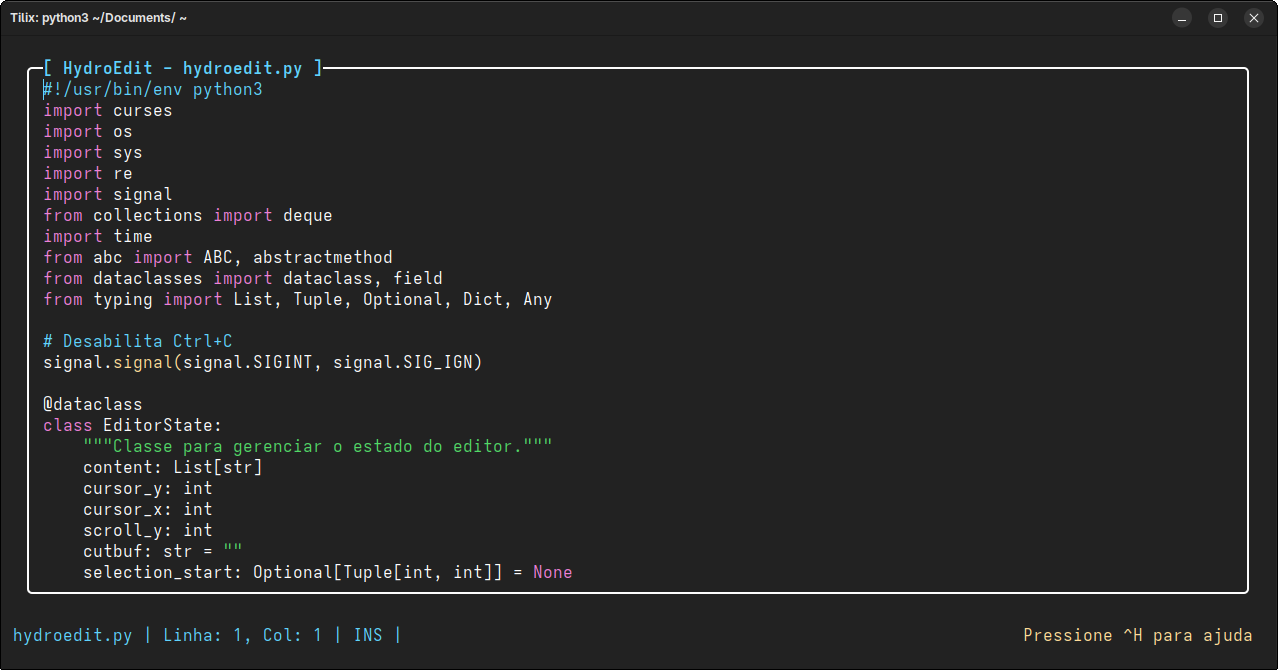The image size is (1278, 670).
Task: Click the @dataclass decorator
Action: 93,405
